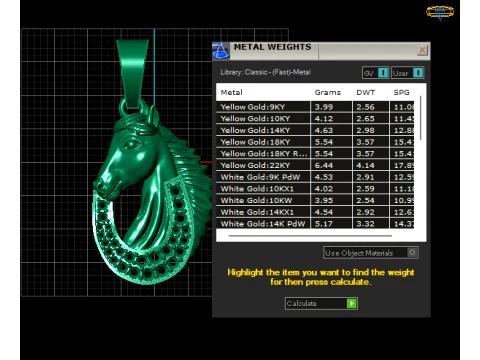
Task: Click the 2.56 DWT value
Action: 365,107
